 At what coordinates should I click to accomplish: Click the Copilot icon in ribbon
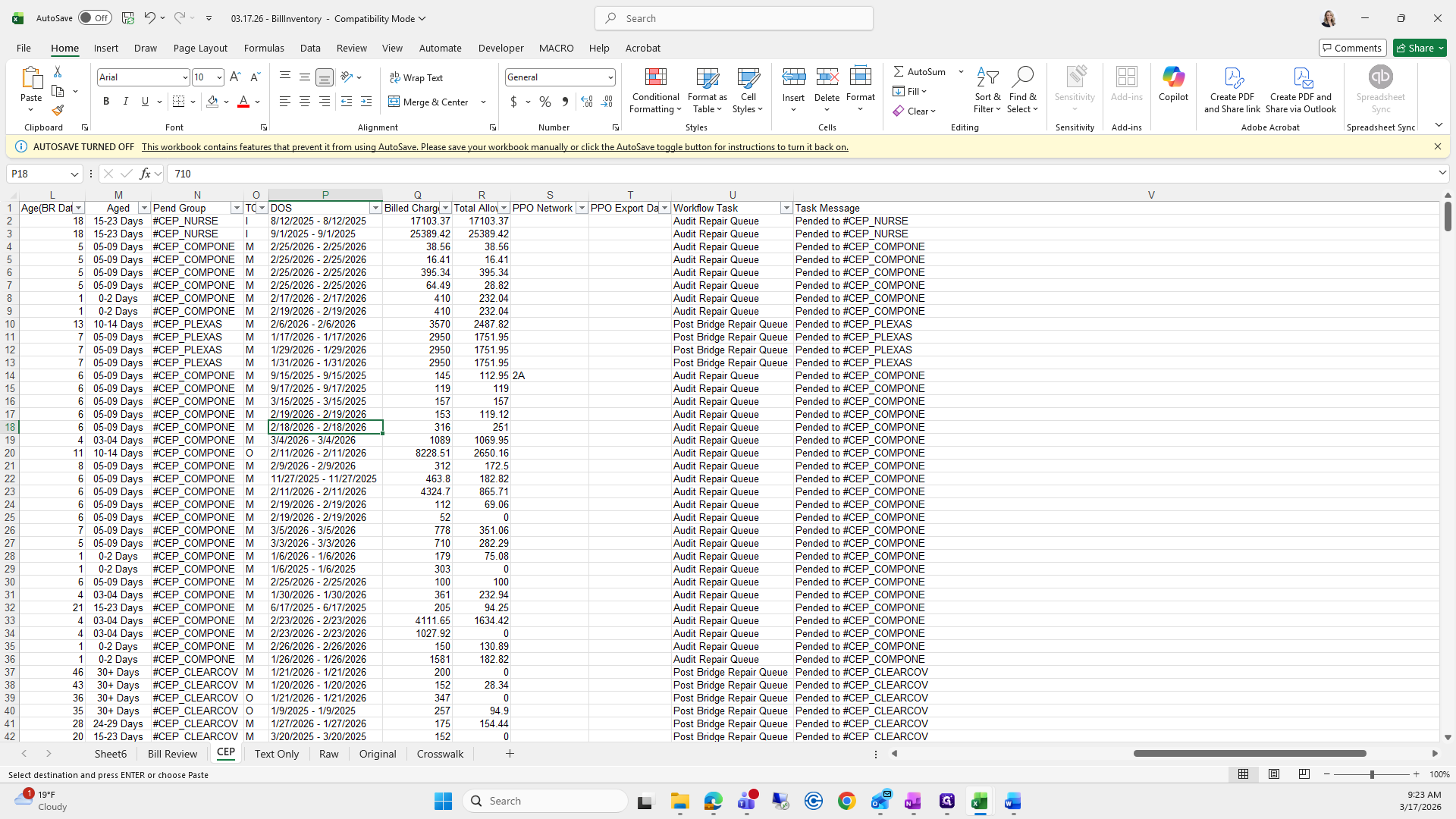click(x=1173, y=77)
